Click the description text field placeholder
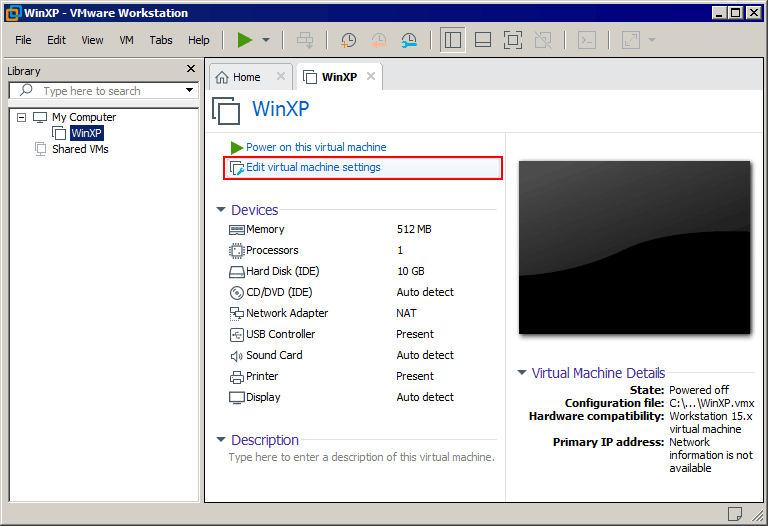 [x=361, y=457]
